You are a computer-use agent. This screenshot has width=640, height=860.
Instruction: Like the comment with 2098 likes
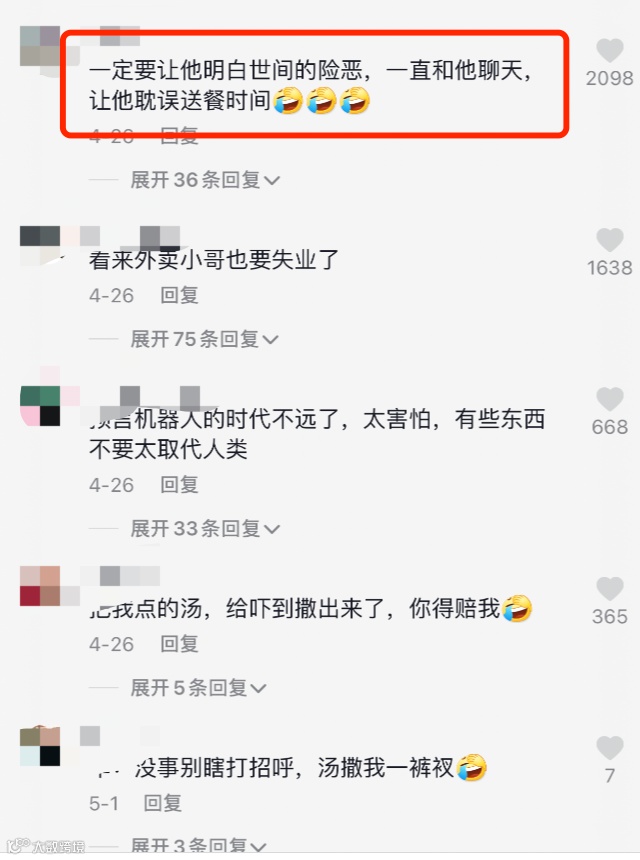click(609, 51)
